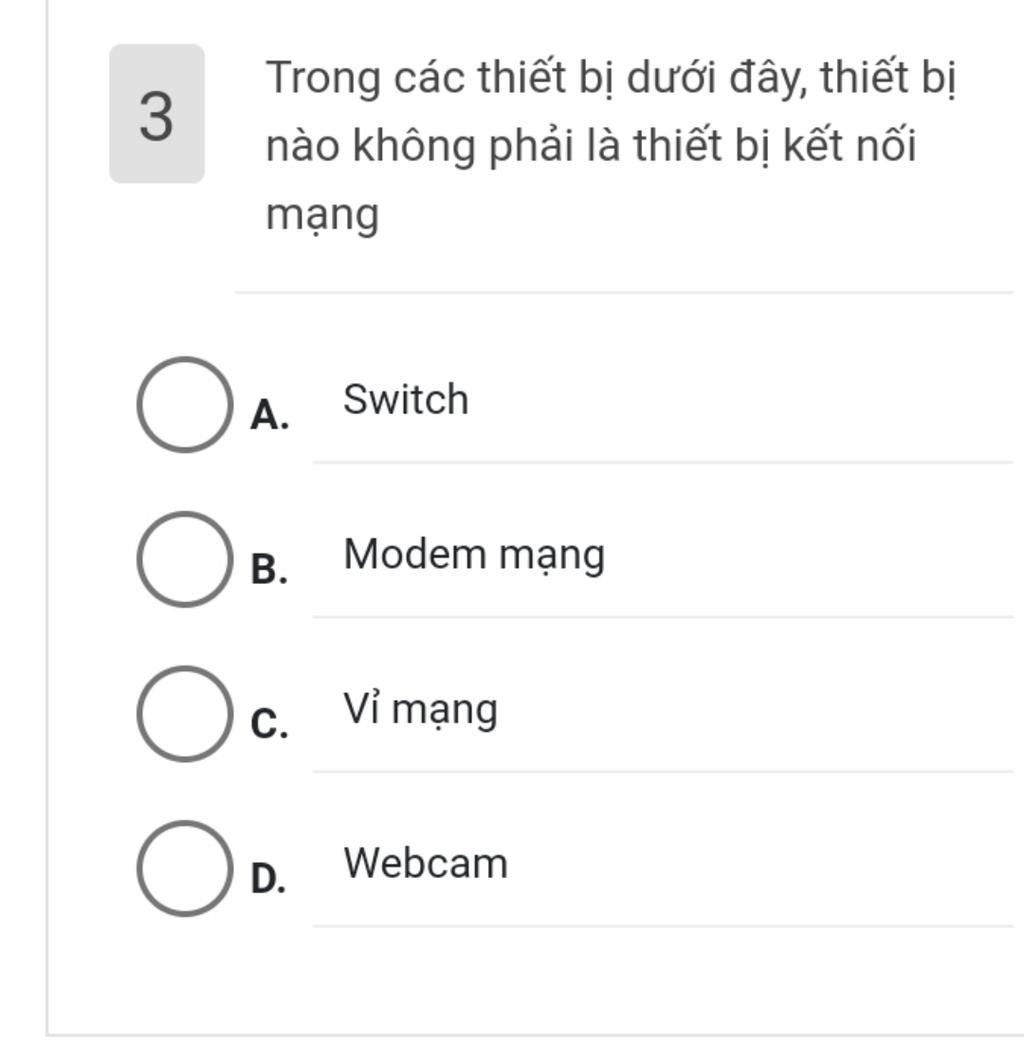This screenshot has height=1058, width=1024.
Task: Click the answer text Modem mạng
Action: tap(474, 556)
